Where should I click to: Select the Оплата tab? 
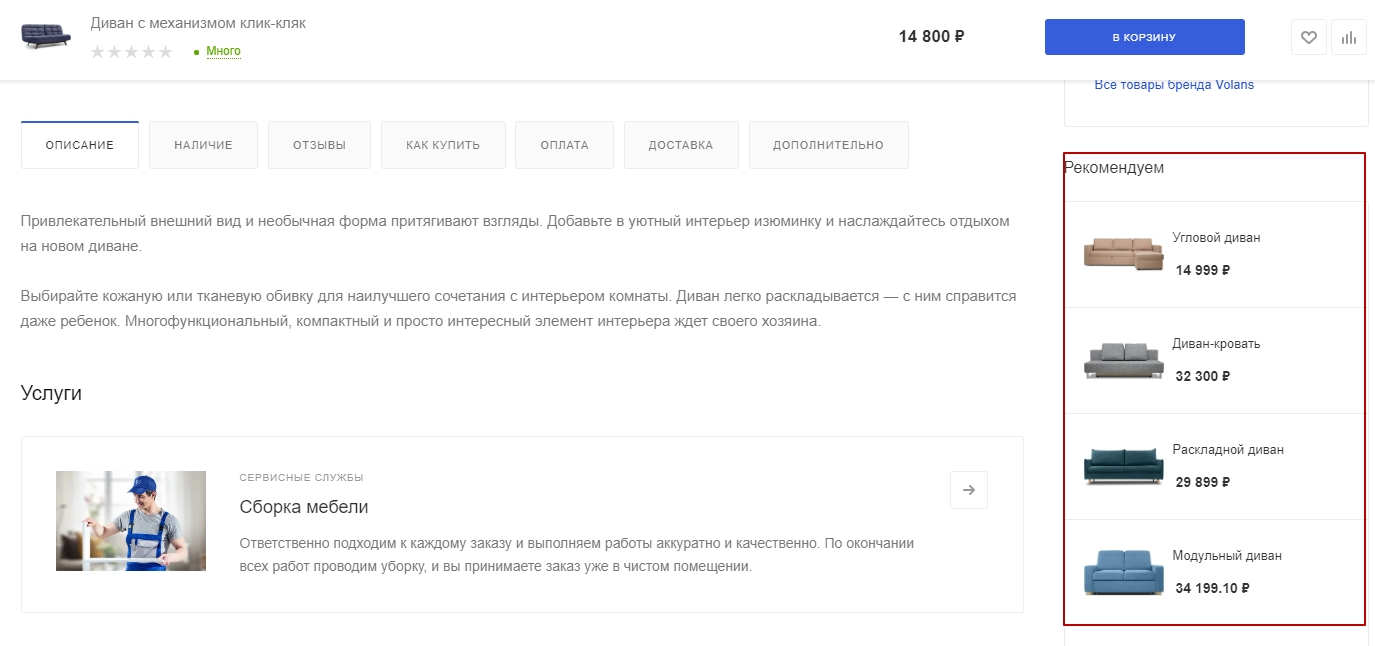click(x=564, y=145)
